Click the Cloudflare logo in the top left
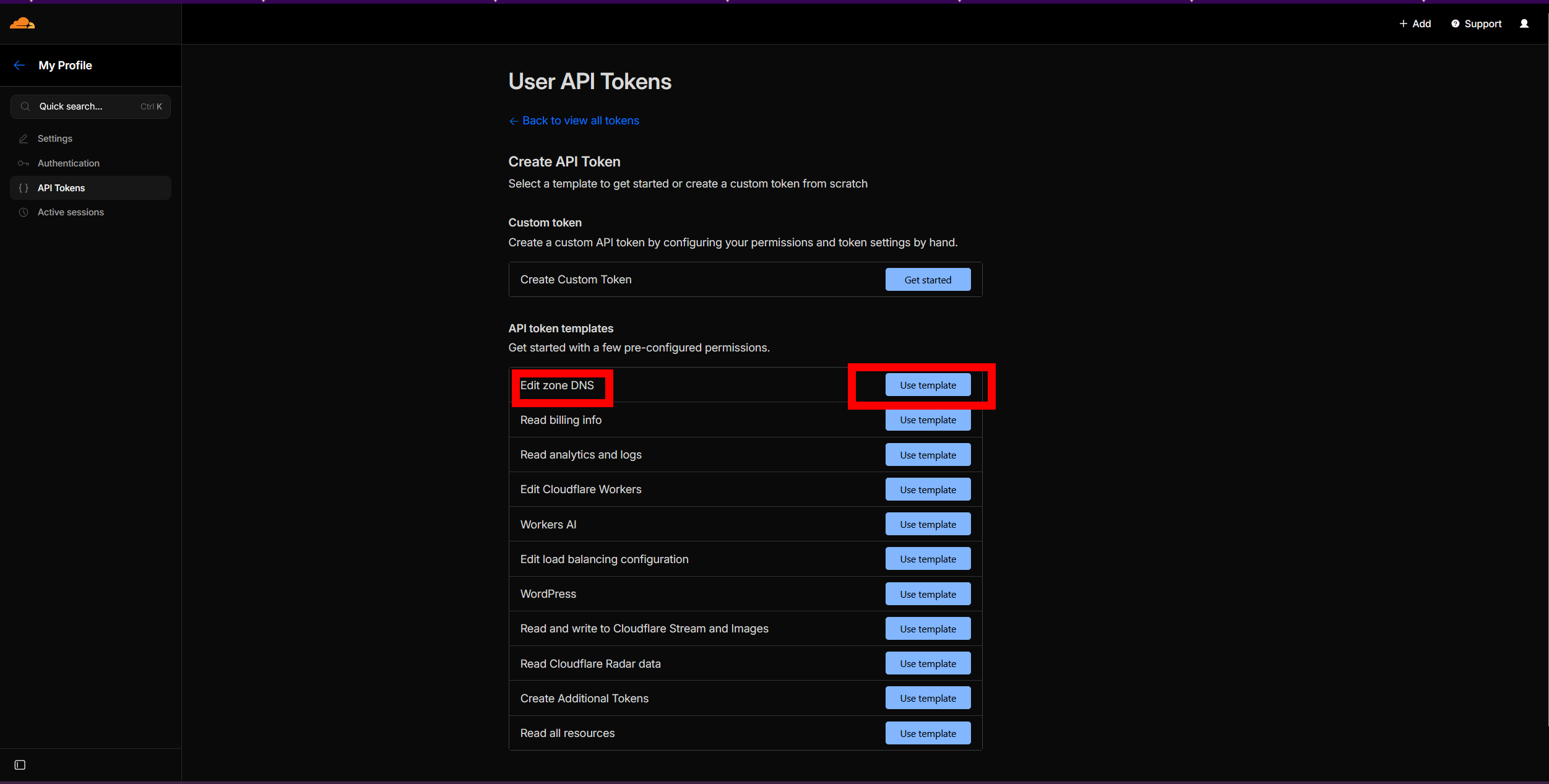The height and width of the screenshot is (784, 1549). point(22,23)
